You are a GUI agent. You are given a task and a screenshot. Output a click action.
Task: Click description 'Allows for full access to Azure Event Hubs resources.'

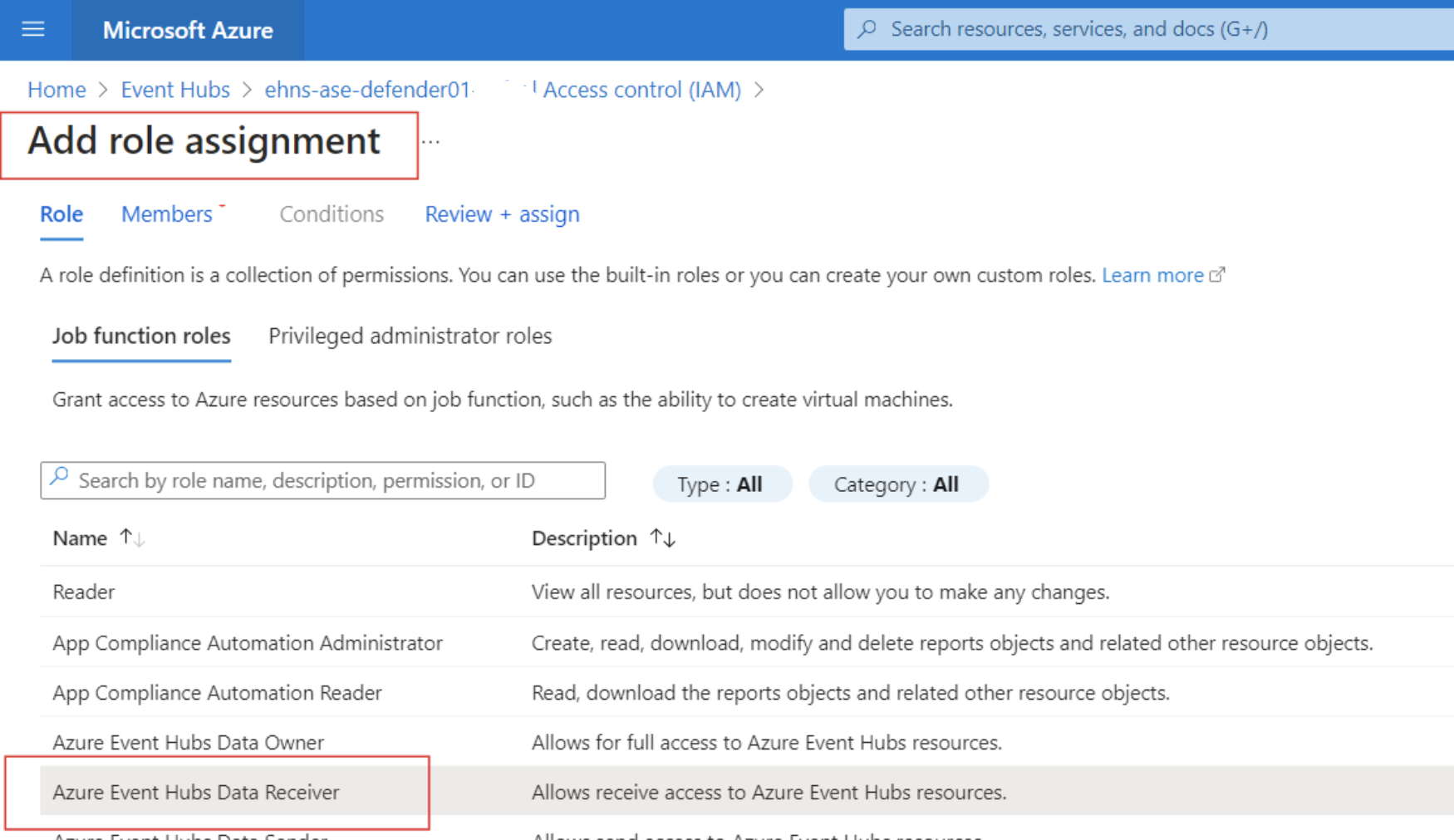[766, 743]
